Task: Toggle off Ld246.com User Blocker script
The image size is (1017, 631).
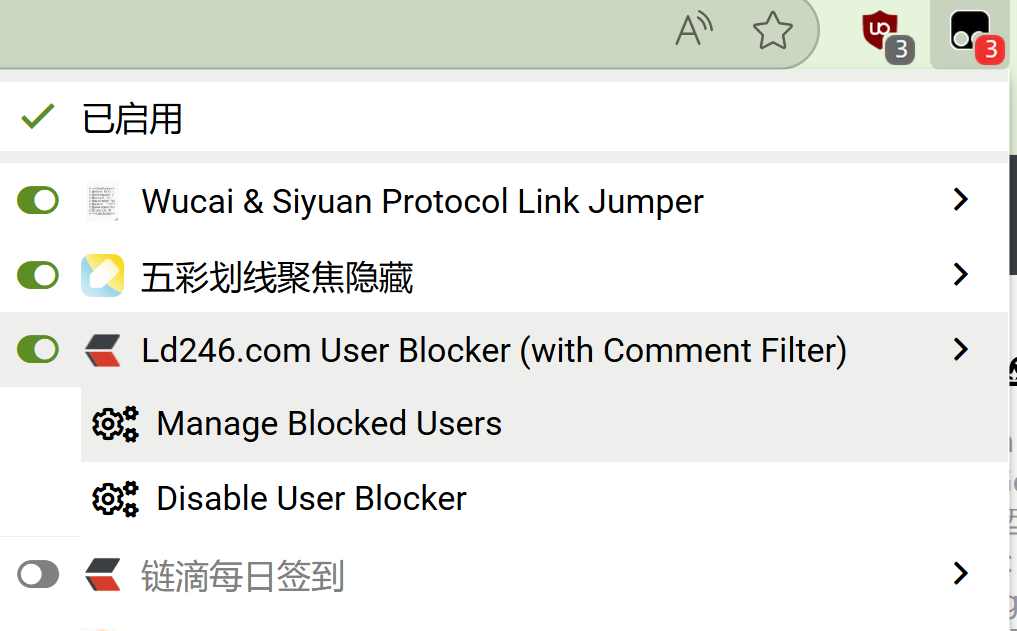Action: point(38,350)
